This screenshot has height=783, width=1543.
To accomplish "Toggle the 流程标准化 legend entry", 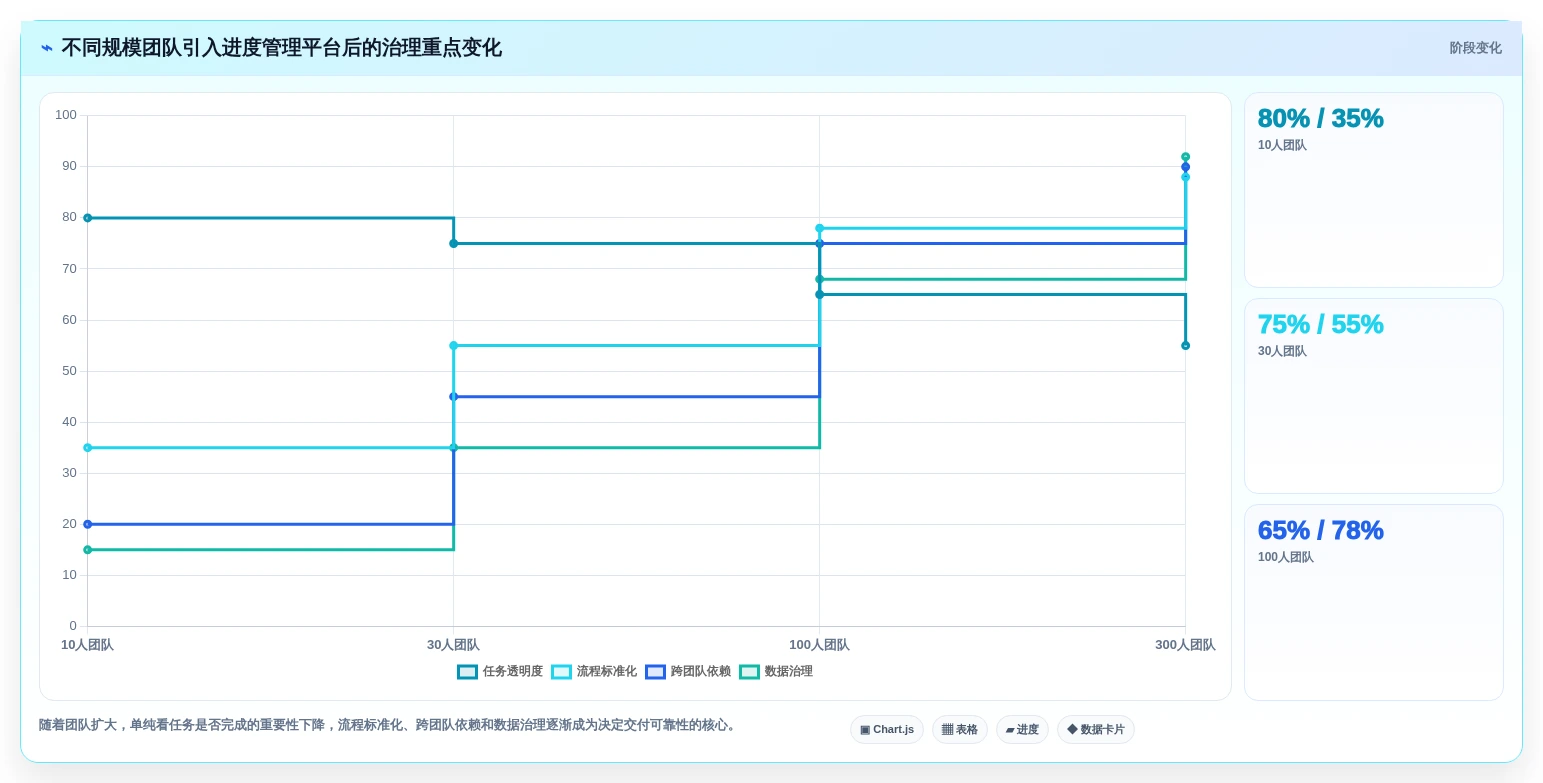I will click(594, 672).
